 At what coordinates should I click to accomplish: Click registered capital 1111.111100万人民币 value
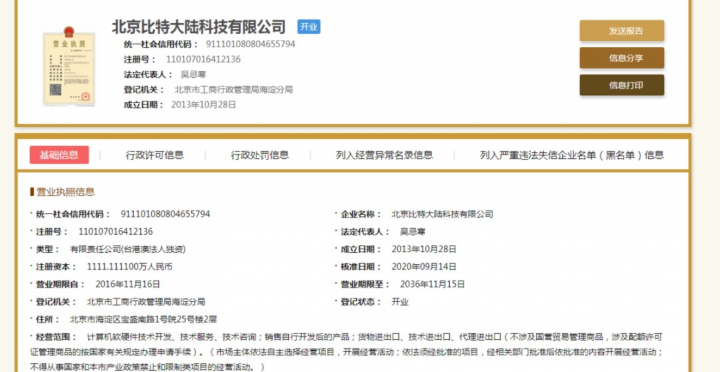coord(129,266)
